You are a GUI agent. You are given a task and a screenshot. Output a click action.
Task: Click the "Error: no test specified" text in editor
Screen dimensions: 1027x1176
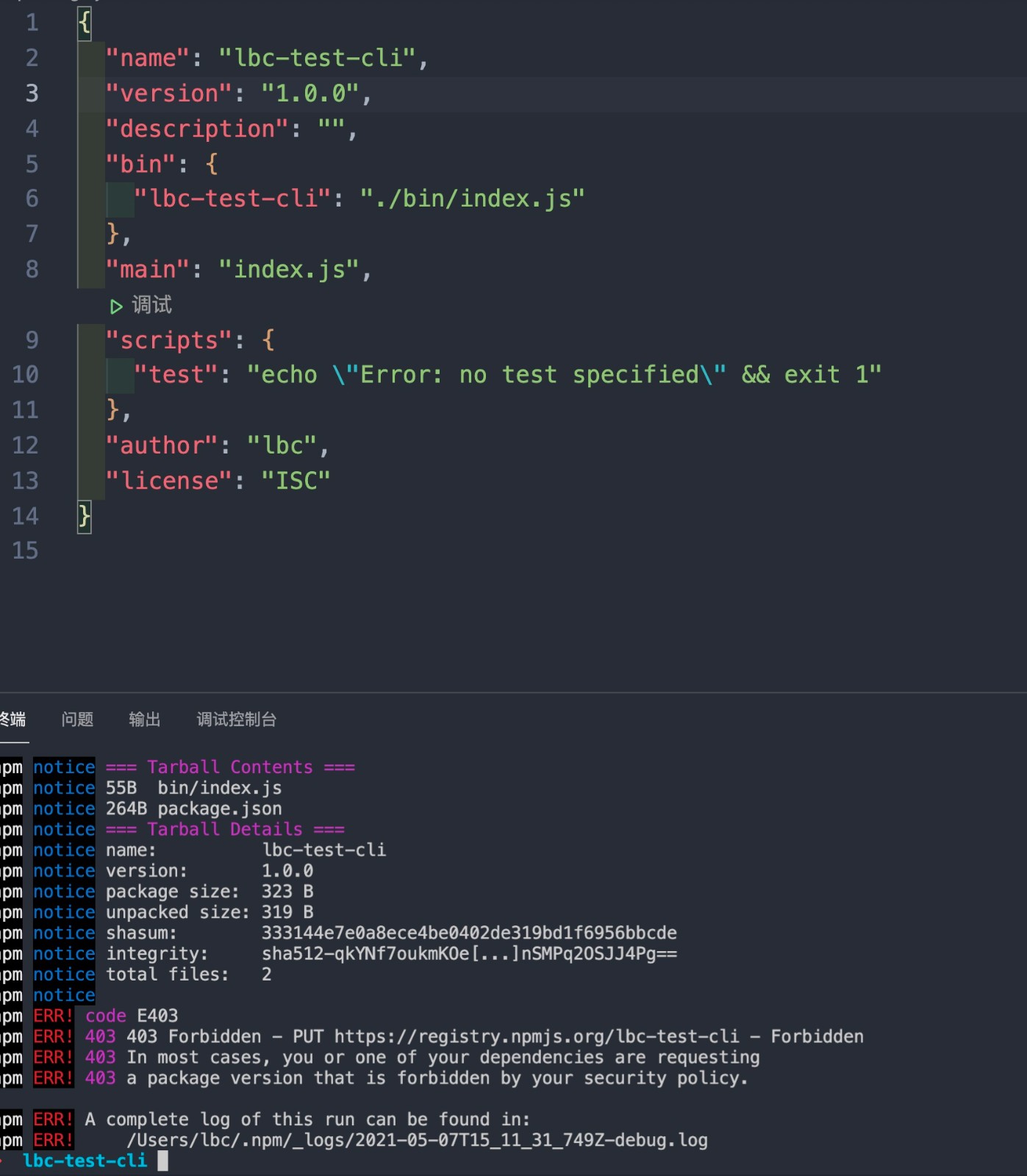pyautogui.click(x=529, y=375)
